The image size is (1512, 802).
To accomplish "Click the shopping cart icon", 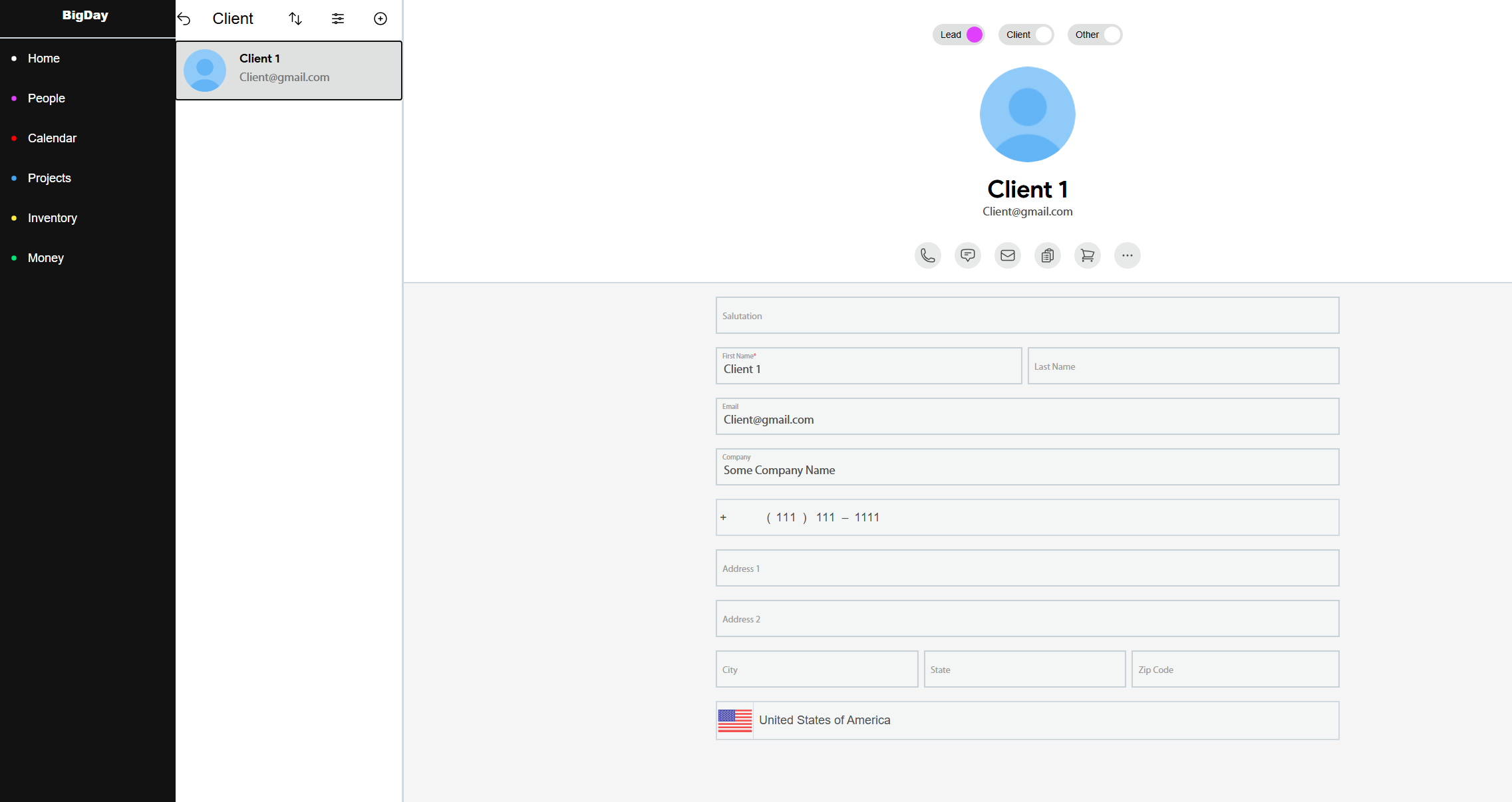I will click(1088, 255).
